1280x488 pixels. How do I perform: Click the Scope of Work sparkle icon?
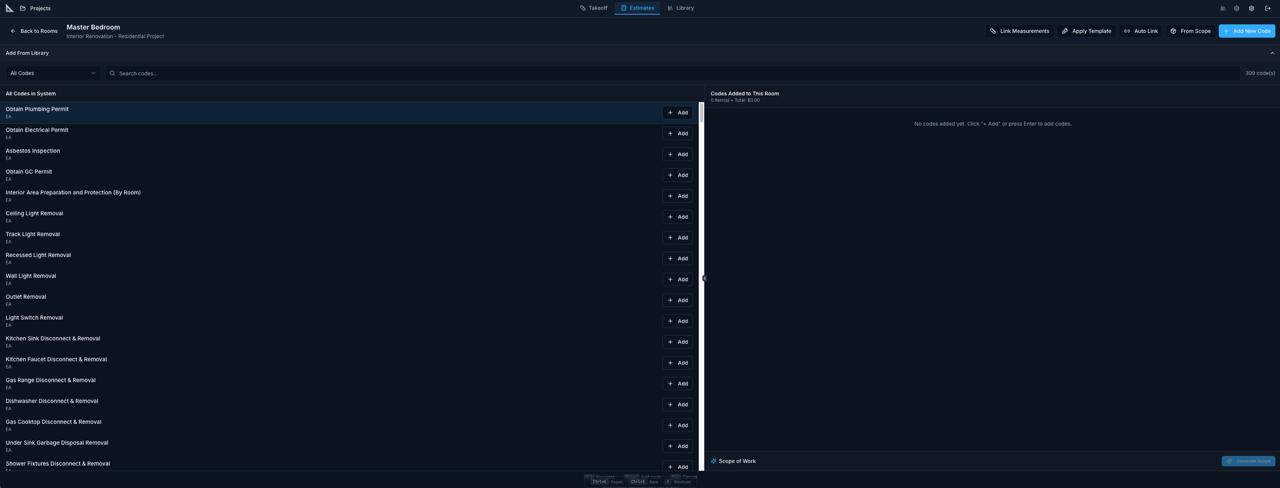(x=713, y=461)
